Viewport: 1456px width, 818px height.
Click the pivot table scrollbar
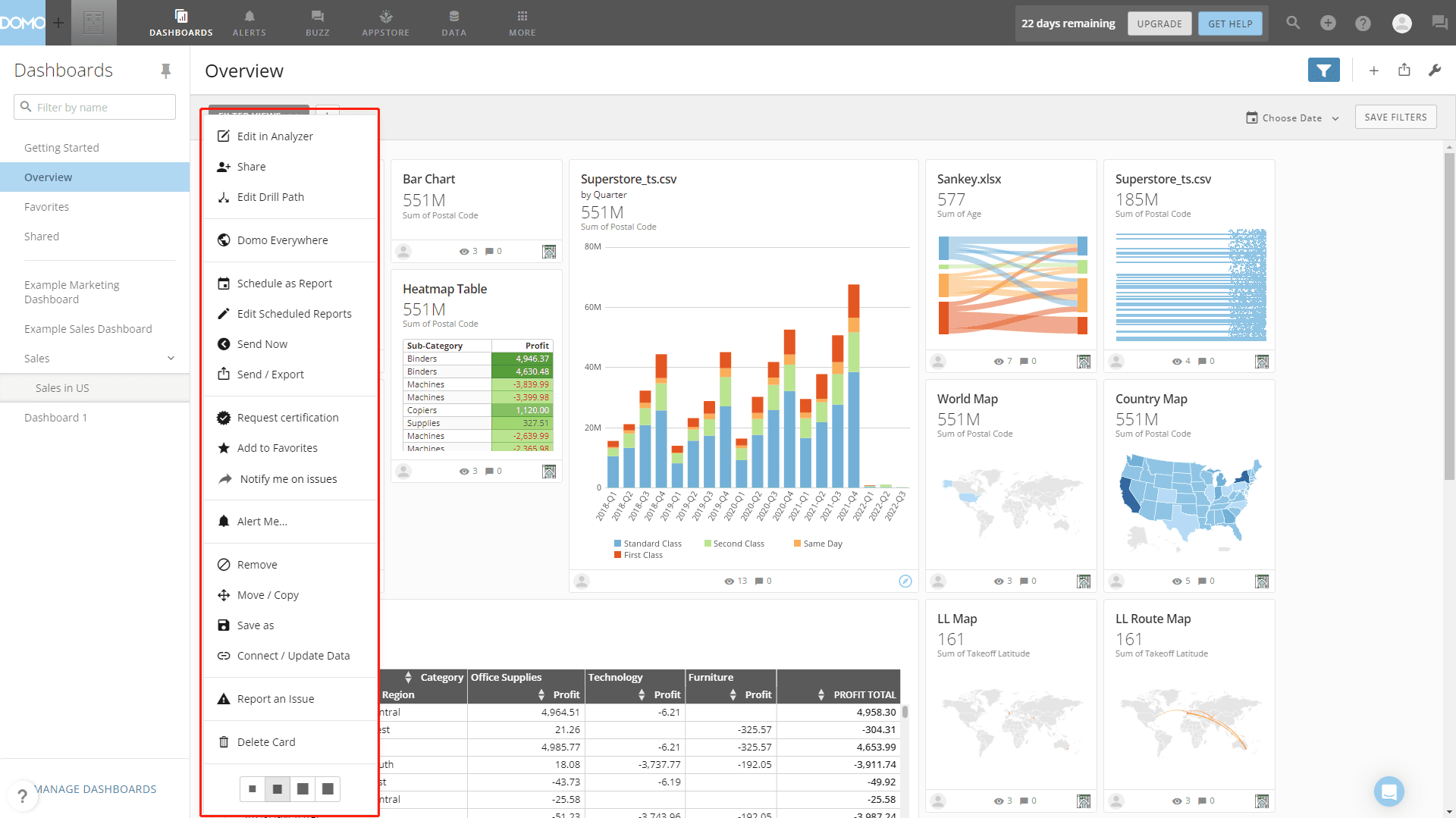pyautogui.click(x=905, y=712)
